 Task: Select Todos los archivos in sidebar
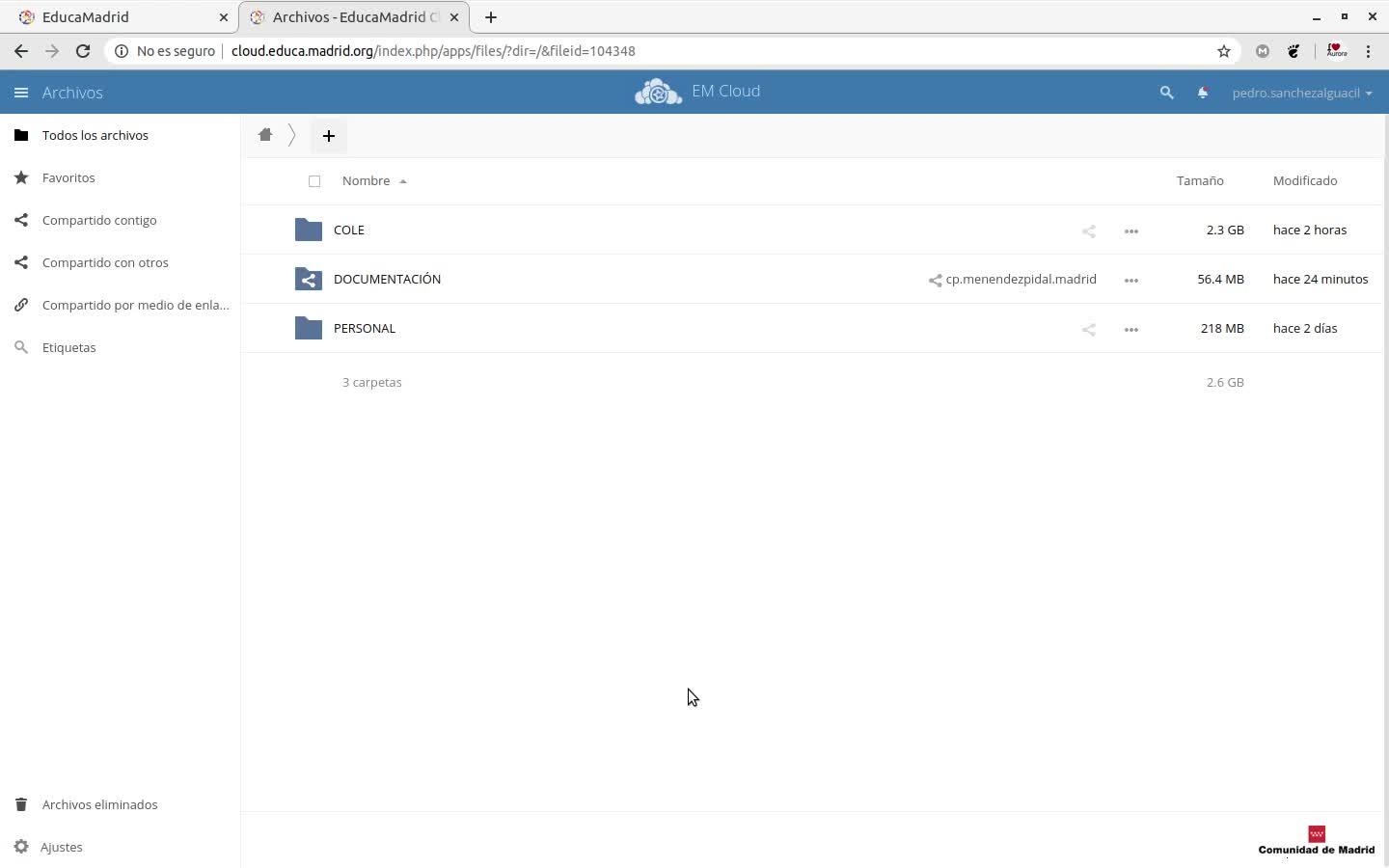tap(120, 135)
